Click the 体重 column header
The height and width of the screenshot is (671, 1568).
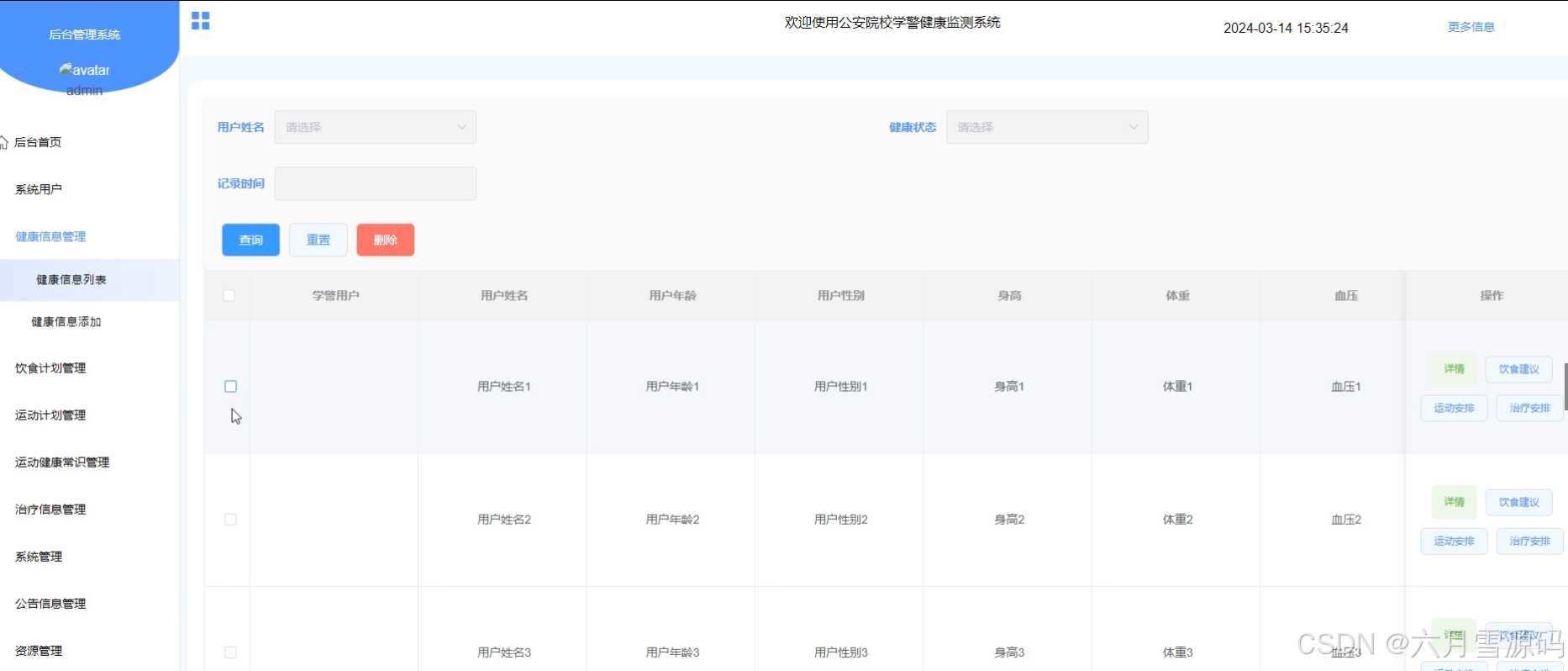1177,295
